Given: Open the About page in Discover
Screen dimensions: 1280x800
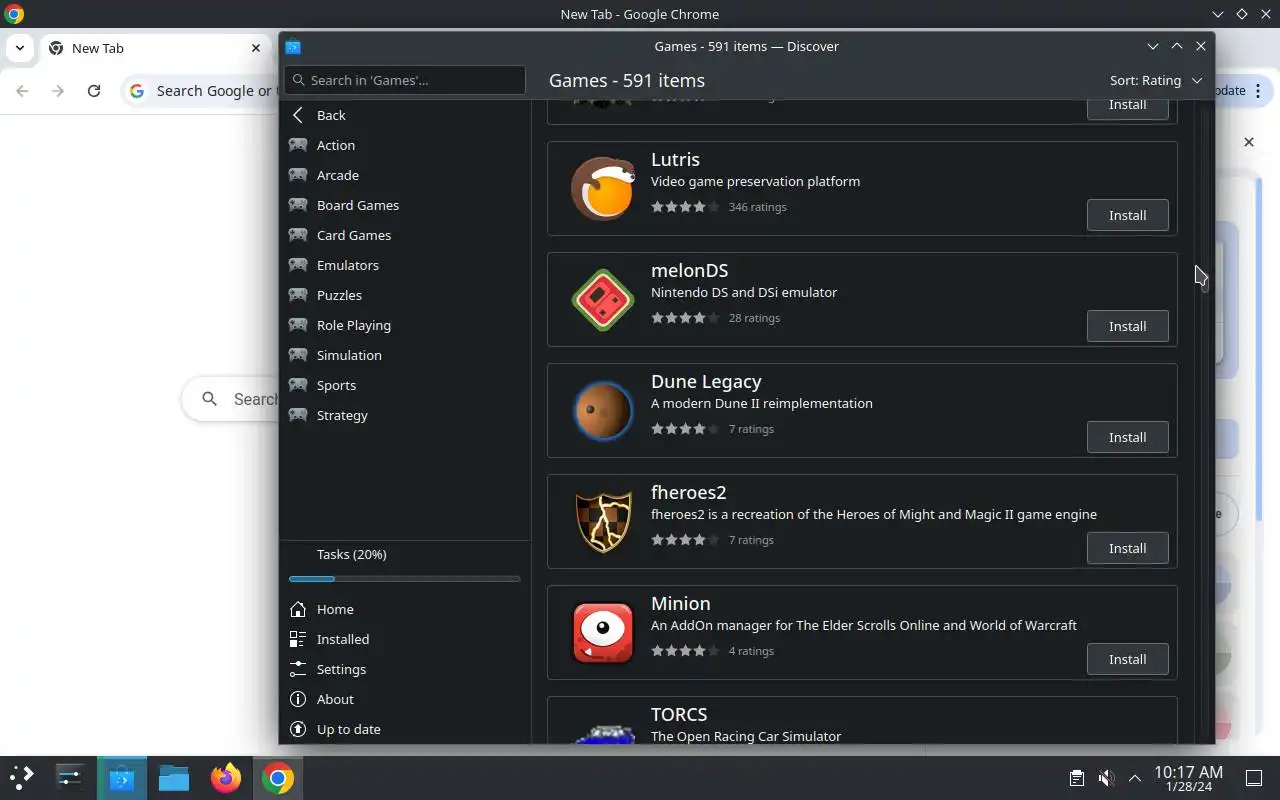Looking at the screenshot, I should point(405,699).
